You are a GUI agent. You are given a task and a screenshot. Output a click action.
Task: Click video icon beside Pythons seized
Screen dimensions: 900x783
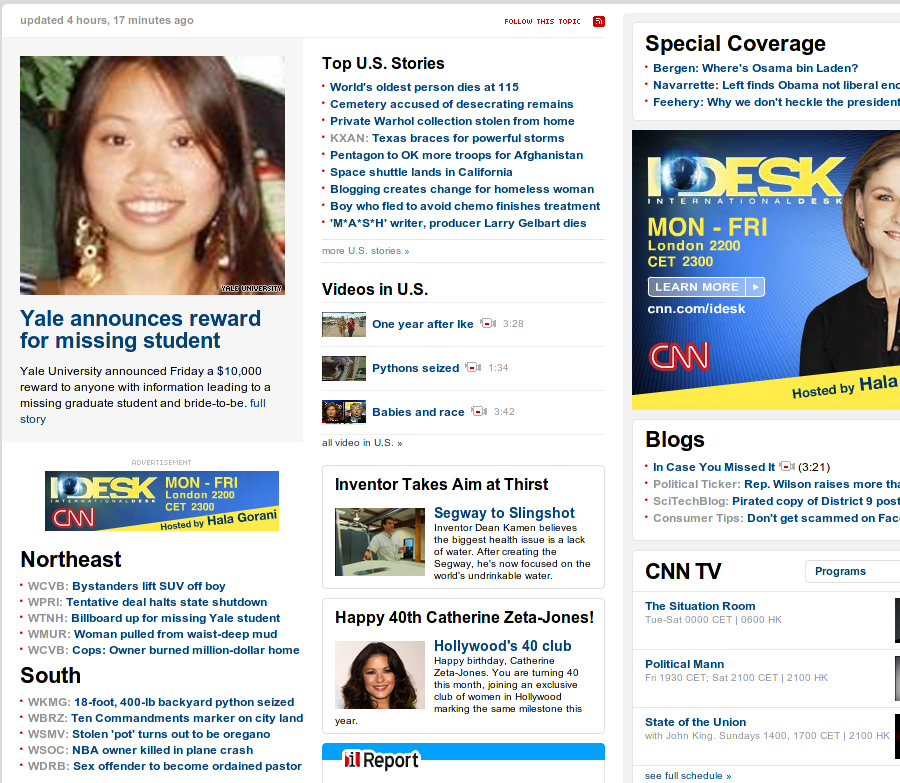(474, 367)
